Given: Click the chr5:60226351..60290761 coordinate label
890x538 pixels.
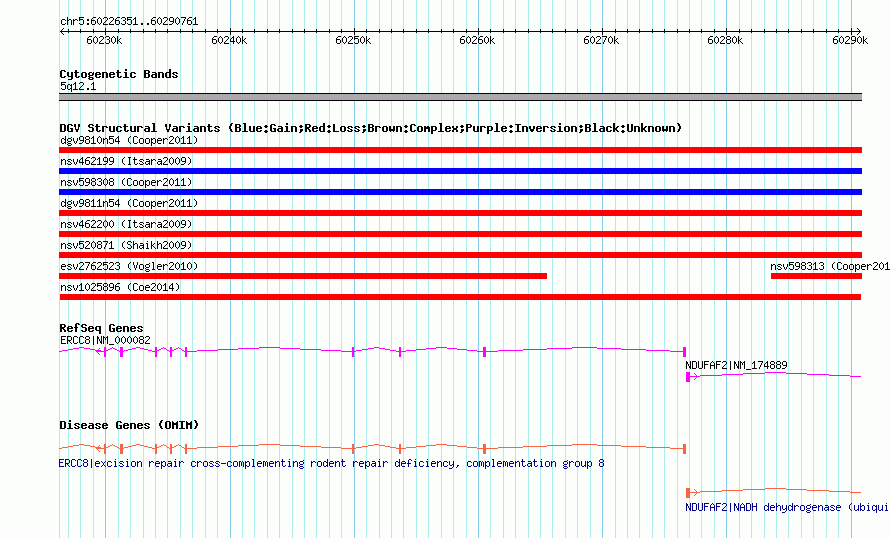Looking at the screenshot, I should coord(129,22).
